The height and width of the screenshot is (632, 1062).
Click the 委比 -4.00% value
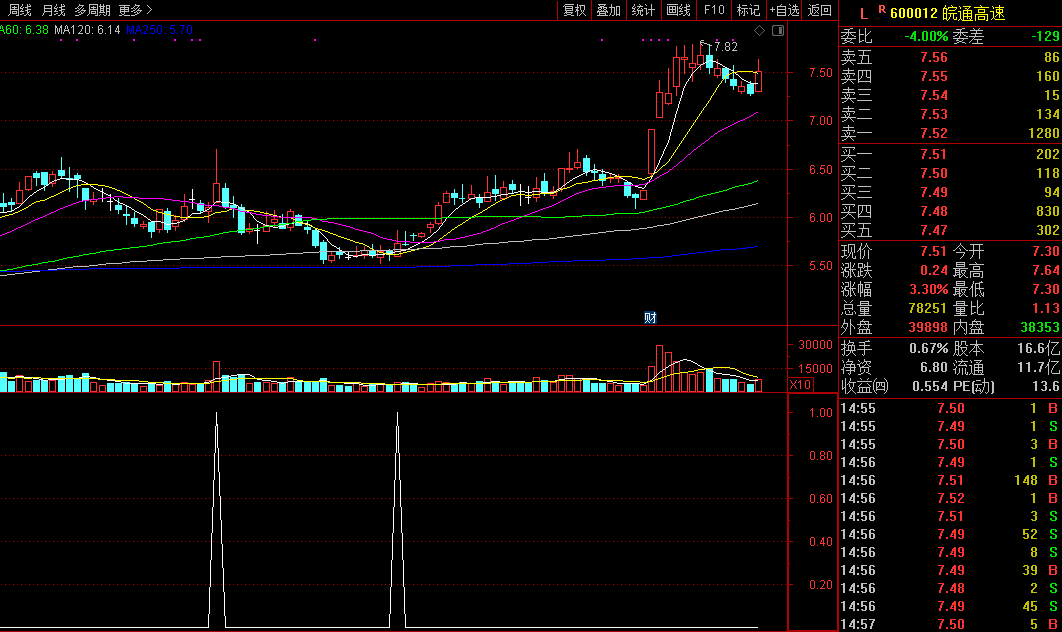[x=926, y=37]
